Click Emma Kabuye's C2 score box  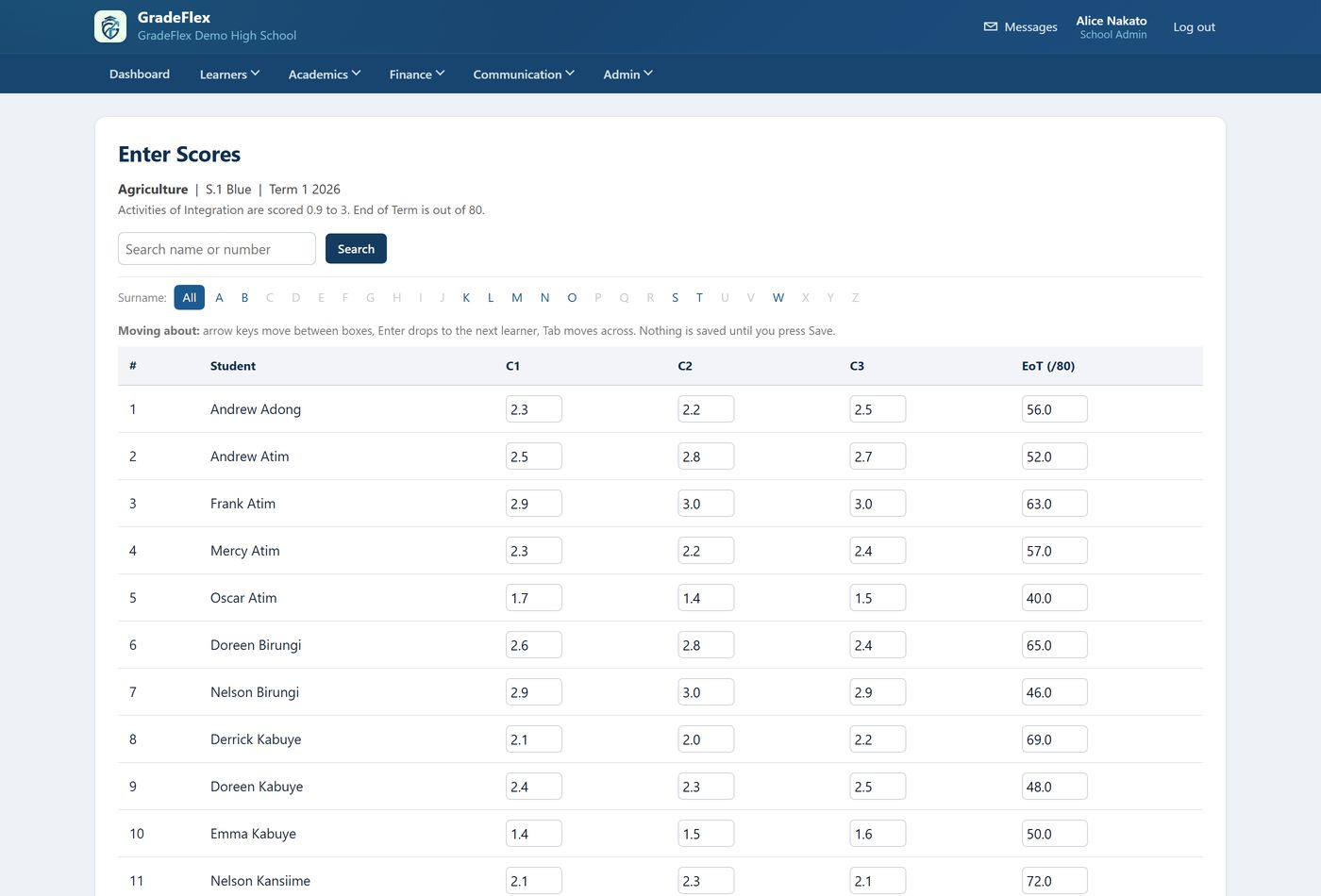pos(706,833)
